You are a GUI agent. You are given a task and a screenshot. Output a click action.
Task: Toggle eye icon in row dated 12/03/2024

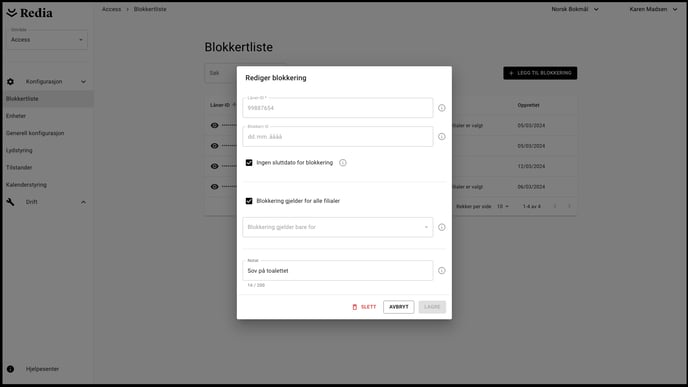pyautogui.click(x=215, y=166)
